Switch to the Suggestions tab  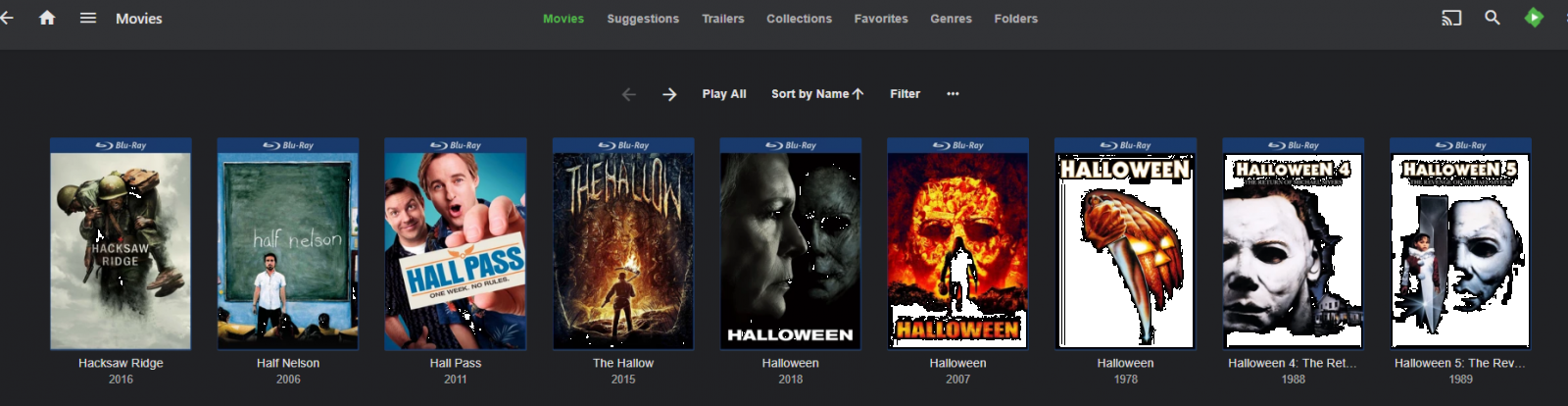643,19
